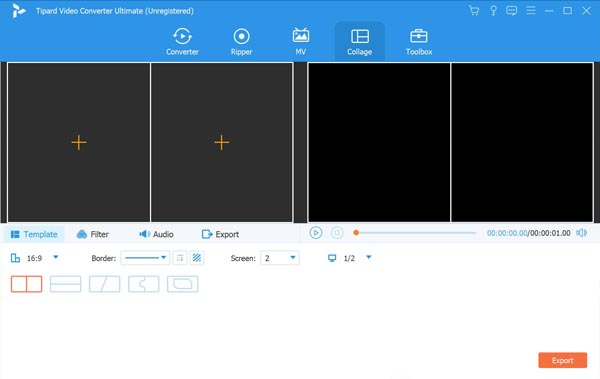The width and height of the screenshot is (600, 379).
Task: Switch to the MV module
Action: [x=301, y=42]
